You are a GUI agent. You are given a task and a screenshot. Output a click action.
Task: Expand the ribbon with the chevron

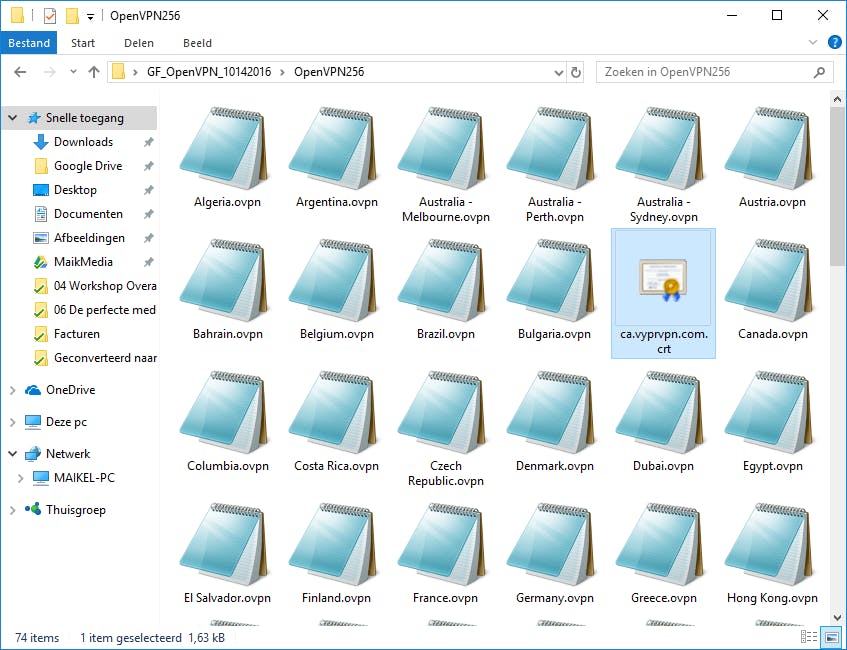pyautogui.click(x=812, y=42)
